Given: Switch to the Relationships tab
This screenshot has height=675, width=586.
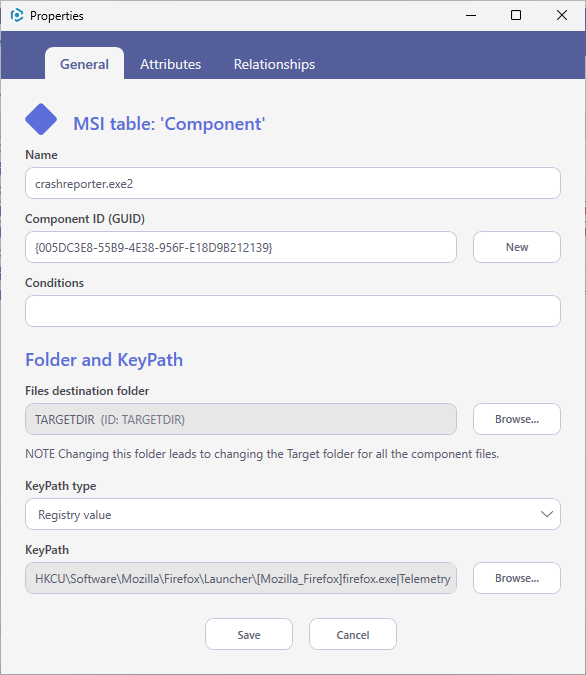Looking at the screenshot, I should coord(274,64).
